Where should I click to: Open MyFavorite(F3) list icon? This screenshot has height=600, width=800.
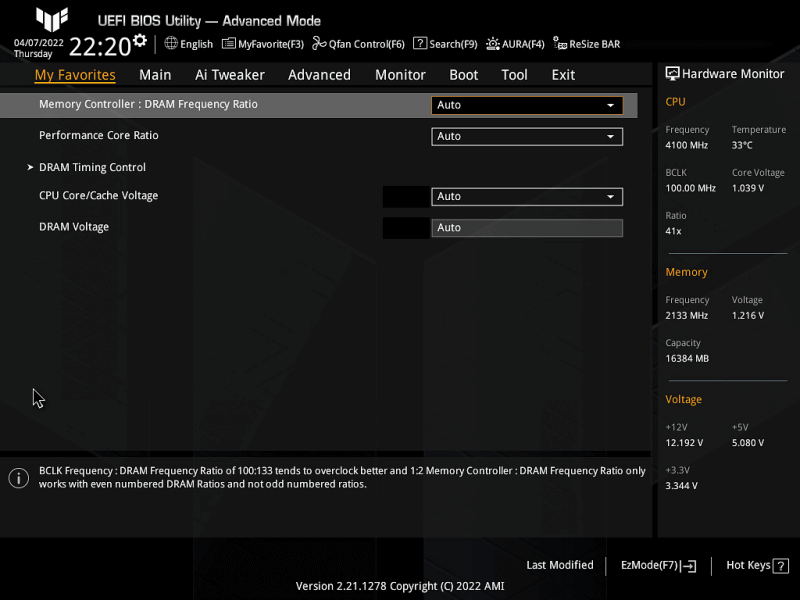tap(229, 43)
